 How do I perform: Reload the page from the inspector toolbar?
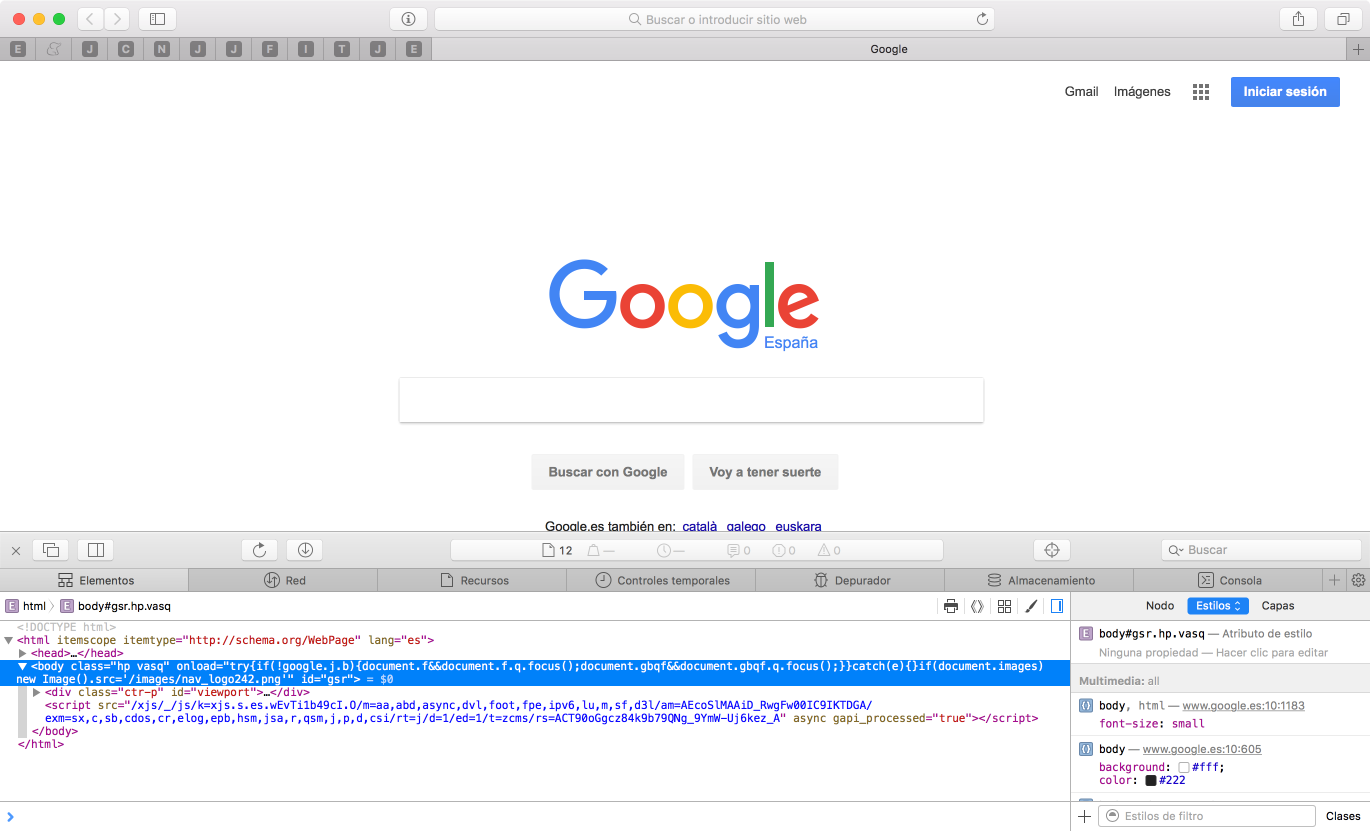(259, 549)
